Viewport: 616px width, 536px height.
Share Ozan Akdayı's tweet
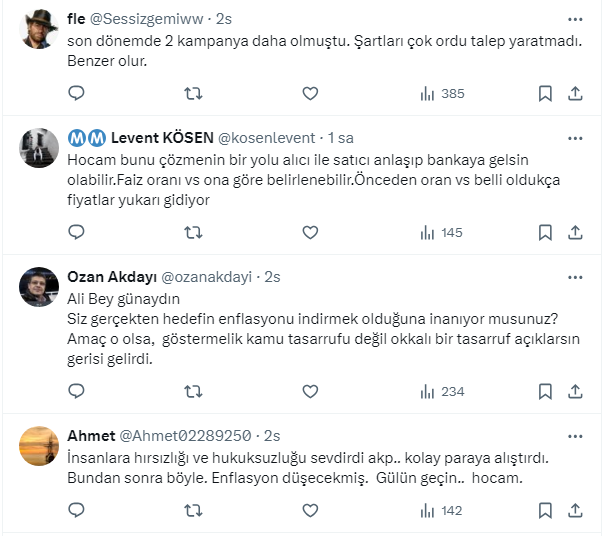(x=575, y=392)
